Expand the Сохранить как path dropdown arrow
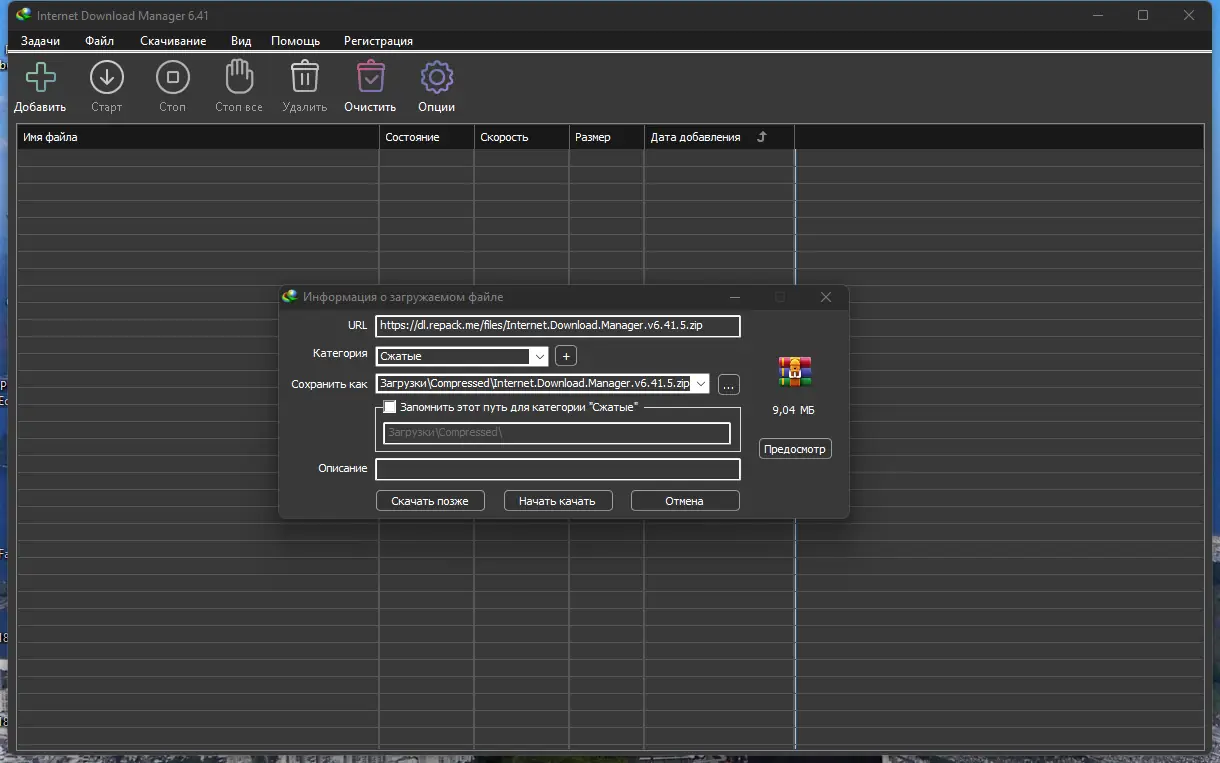The height and width of the screenshot is (763, 1220). 700,384
